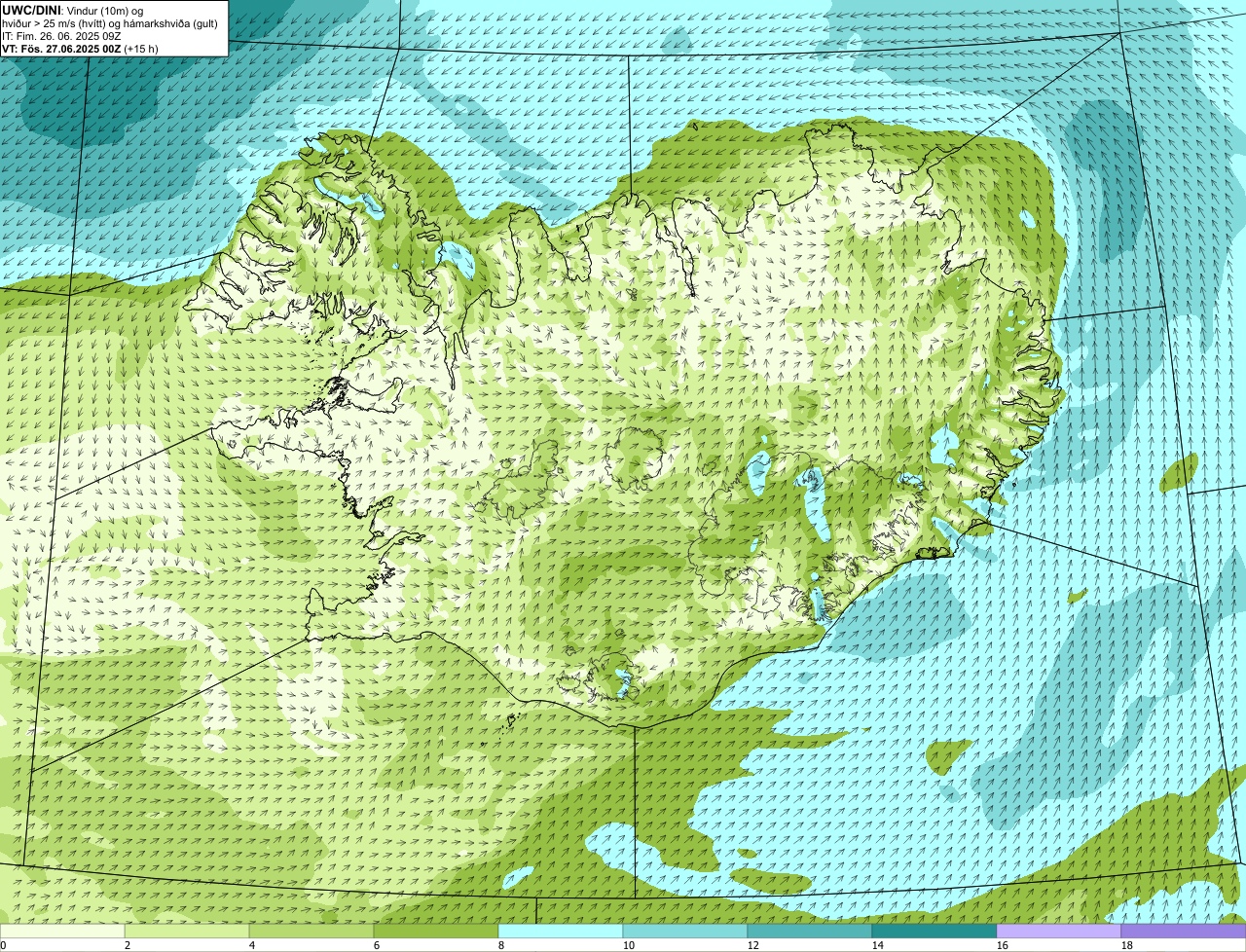Click the scale tick label "4"
The image size is (1246, 952).
click(251, 945)
